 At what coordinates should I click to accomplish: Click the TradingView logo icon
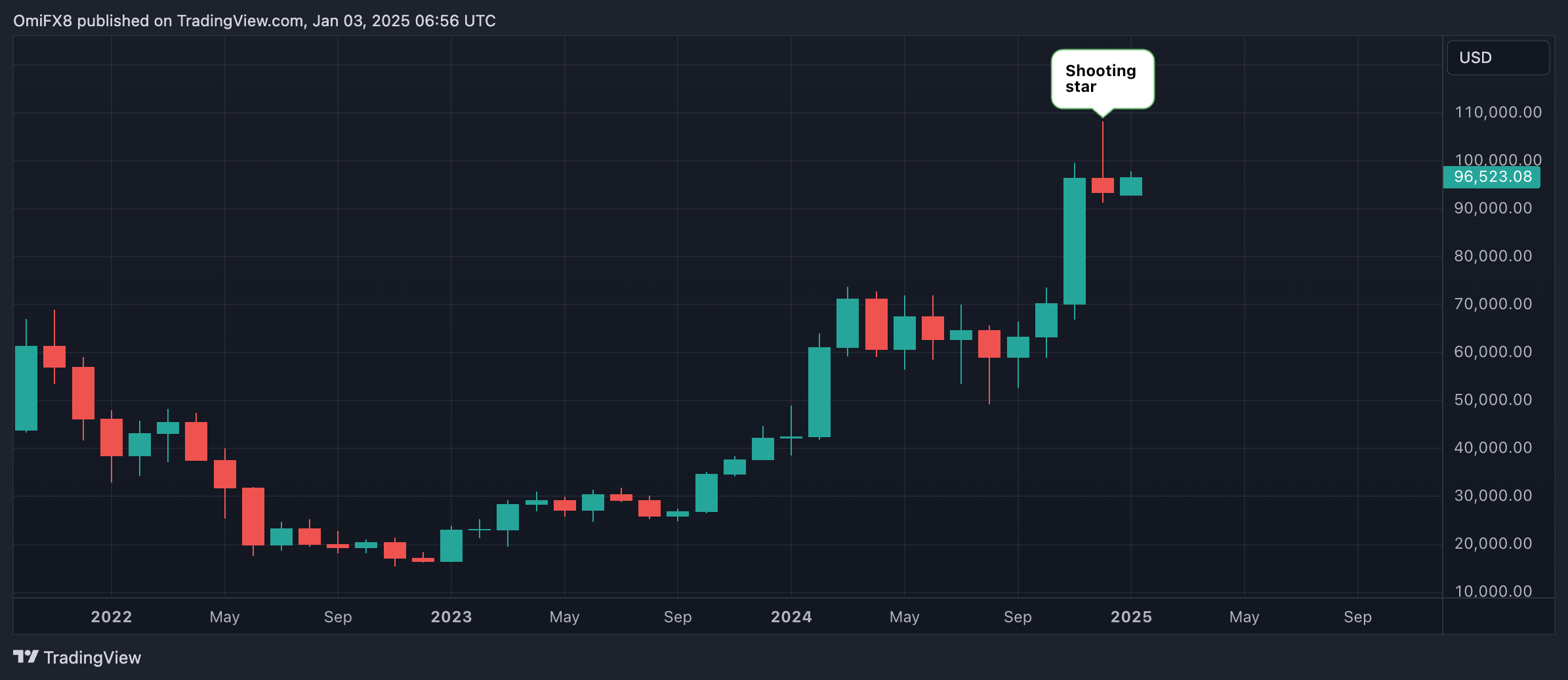tap(26, 656)
